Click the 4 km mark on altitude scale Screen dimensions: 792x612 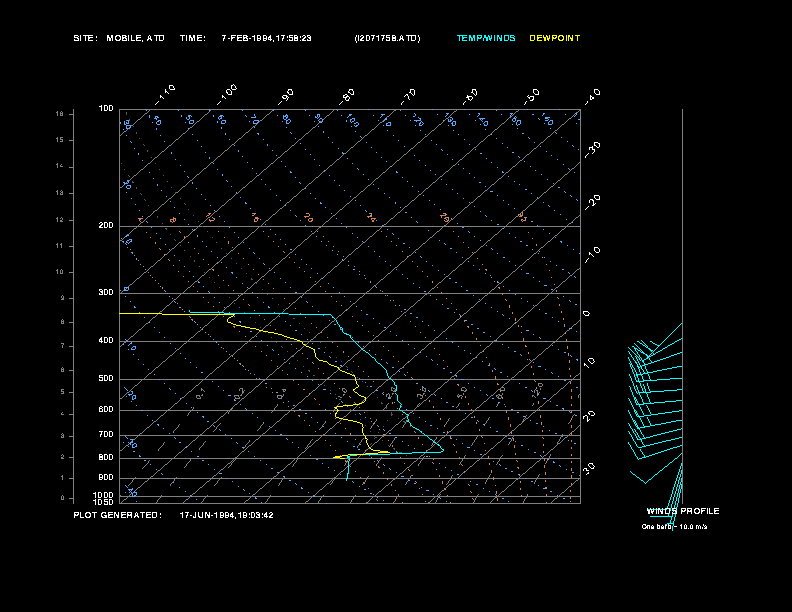[63, 414]
